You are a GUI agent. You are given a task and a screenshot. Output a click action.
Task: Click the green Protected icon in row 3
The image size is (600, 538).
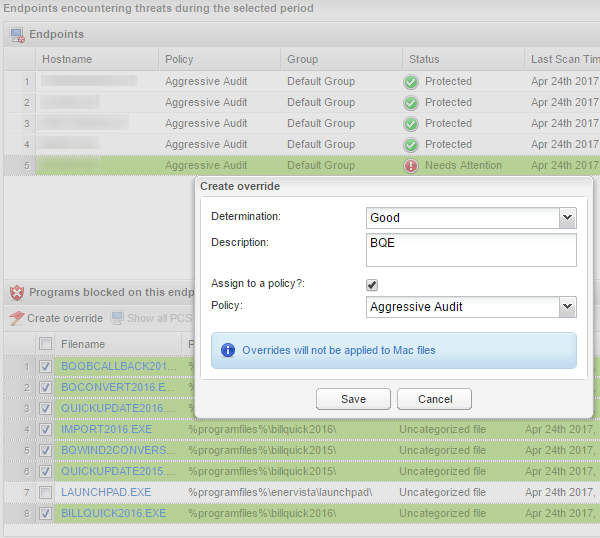(411, 124)
